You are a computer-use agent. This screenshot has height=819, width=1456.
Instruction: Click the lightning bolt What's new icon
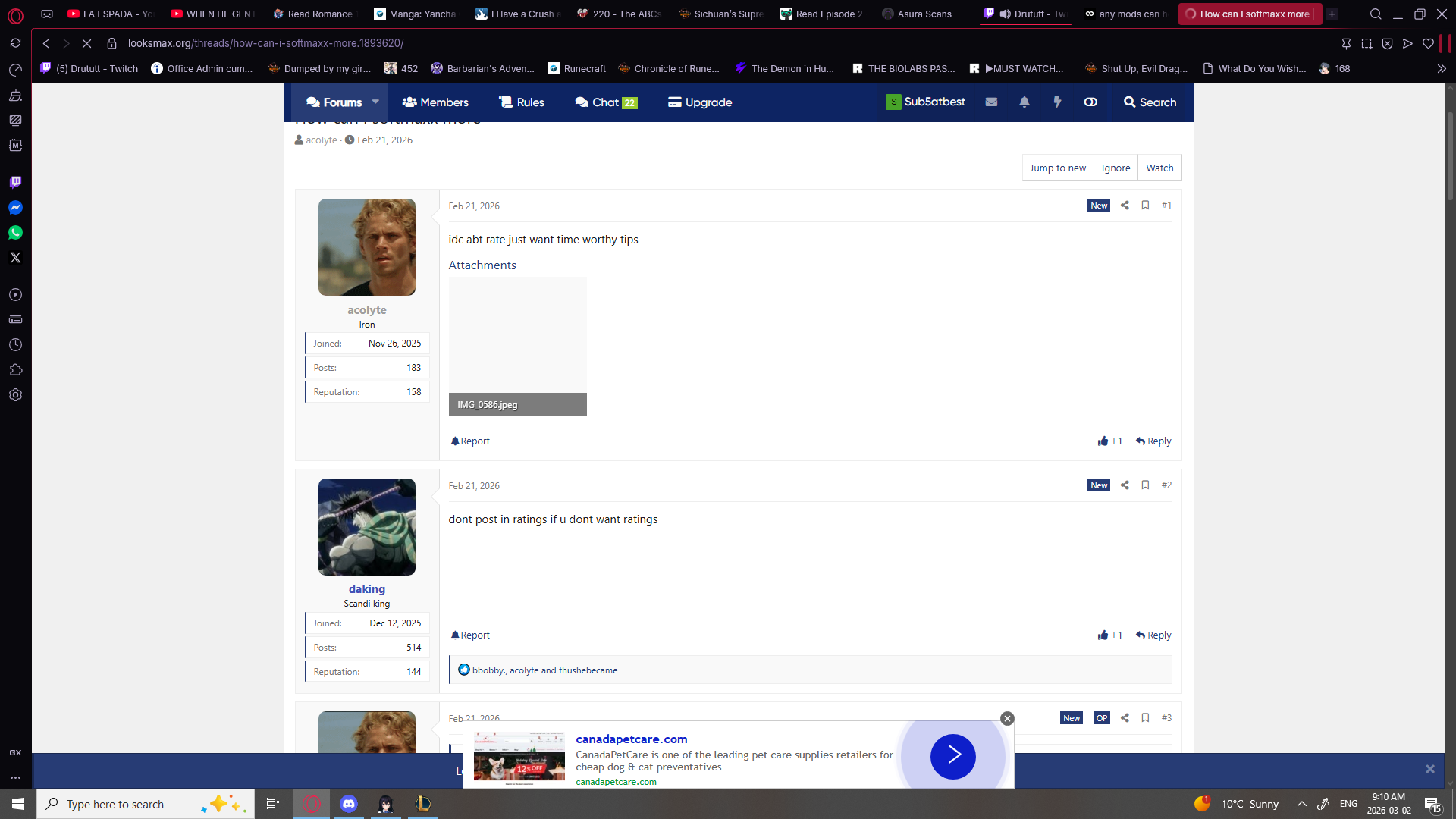pos(1057,102)
